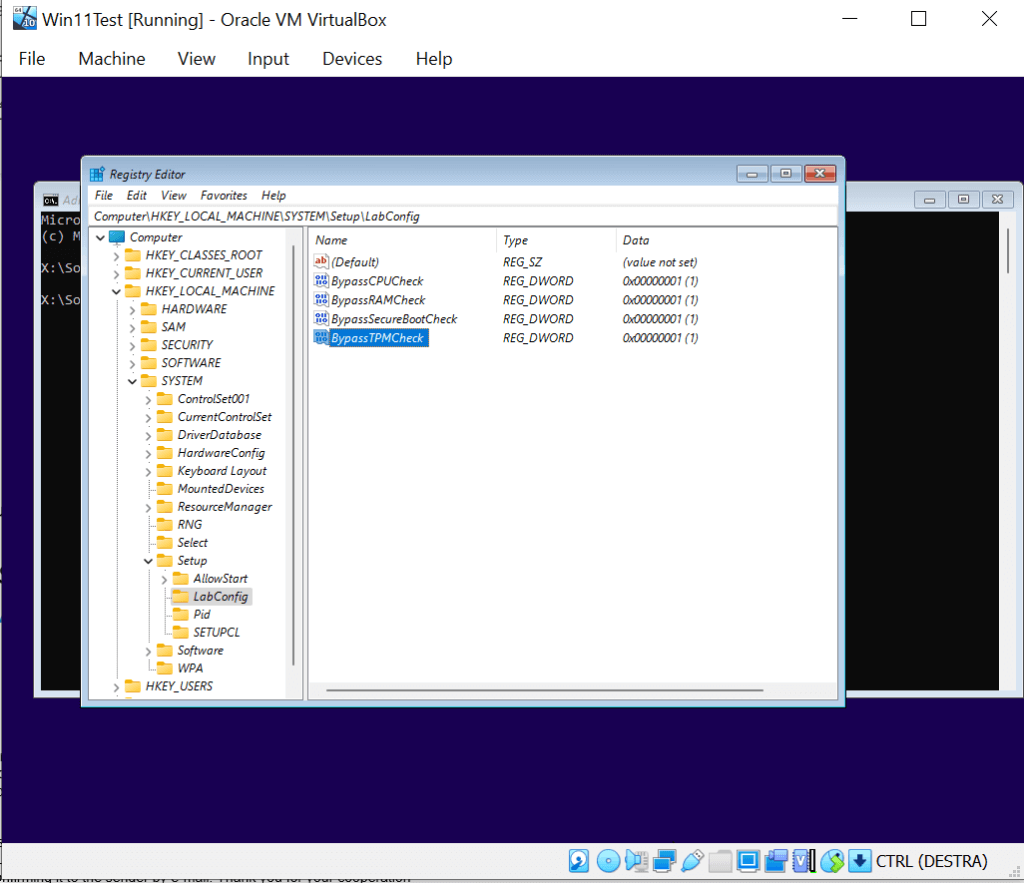Click the HARDWARE folder icon
The width and height of the screenshot is (1024, 883).
coord(149,308)
